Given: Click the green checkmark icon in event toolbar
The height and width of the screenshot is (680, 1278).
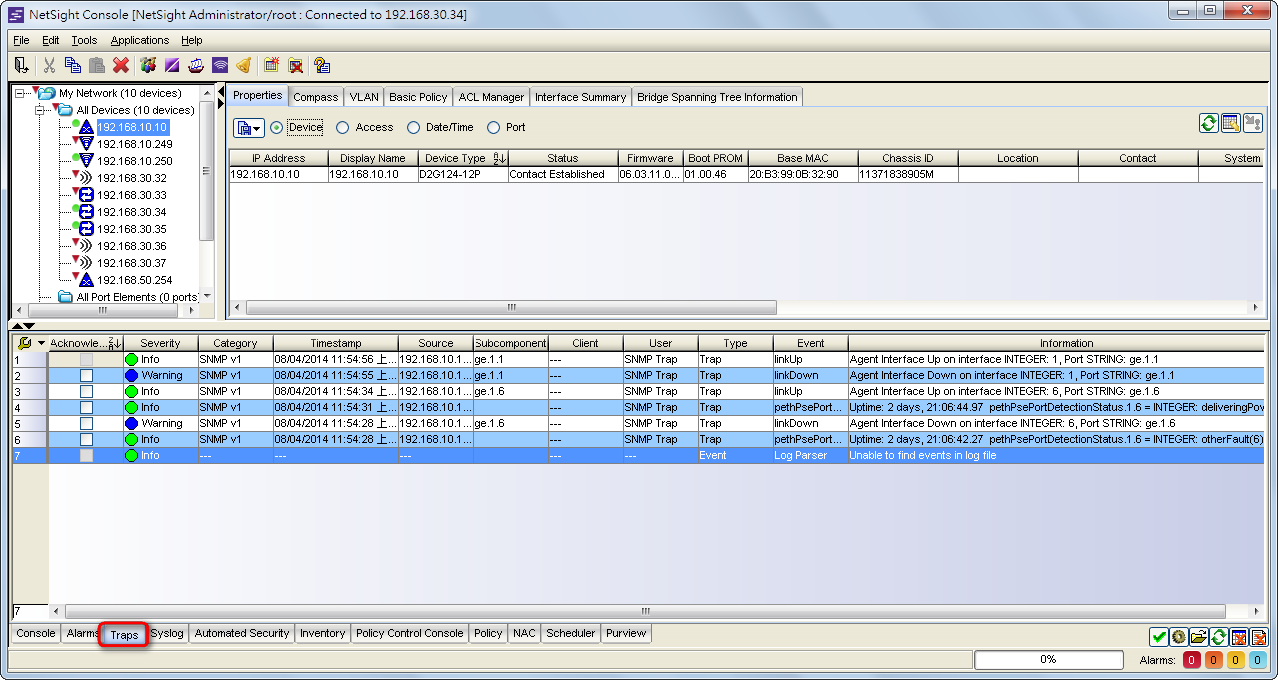Looking at the screenshot, I should [1159, 637].
